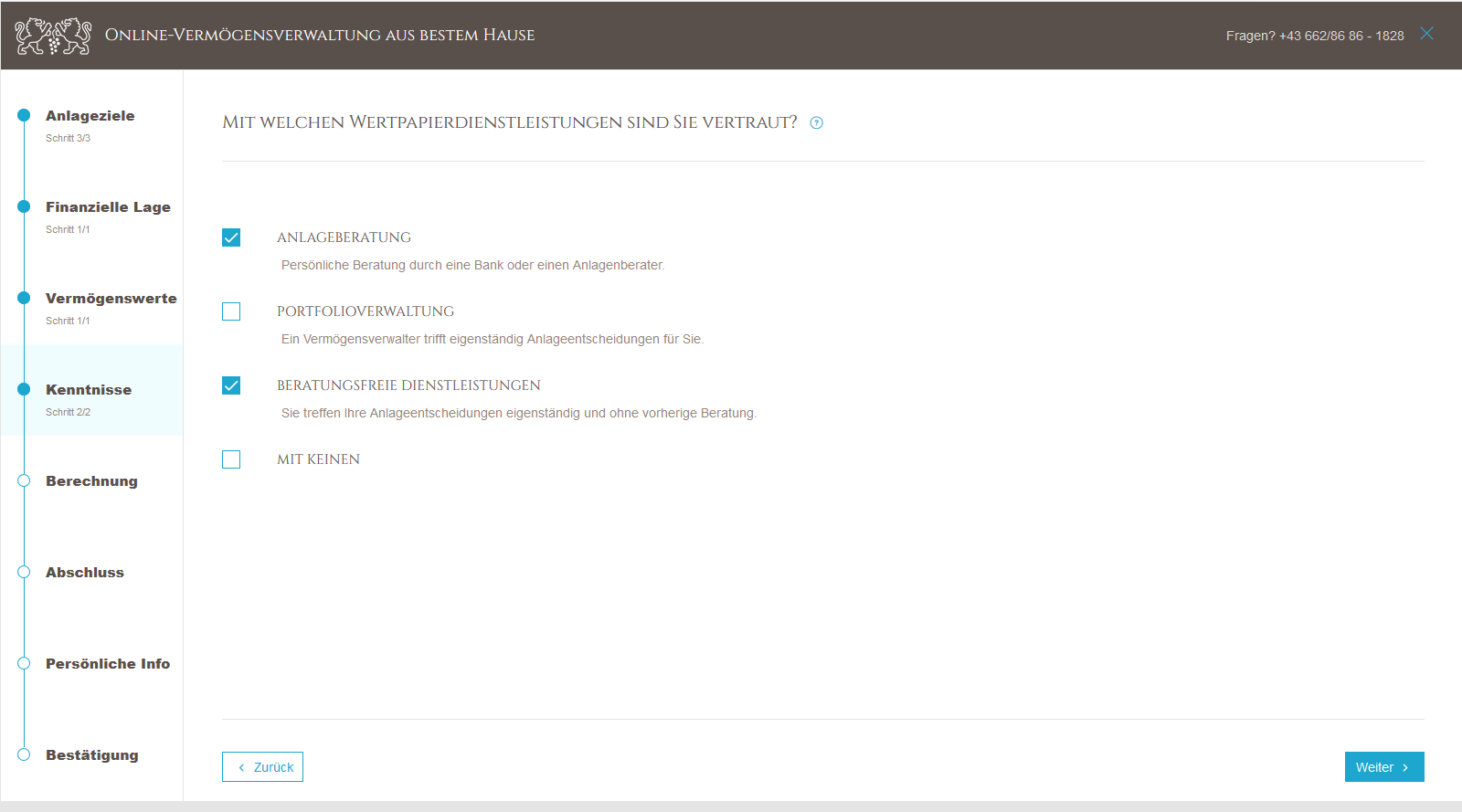Go back with the Zurück button

coord(263,767)
